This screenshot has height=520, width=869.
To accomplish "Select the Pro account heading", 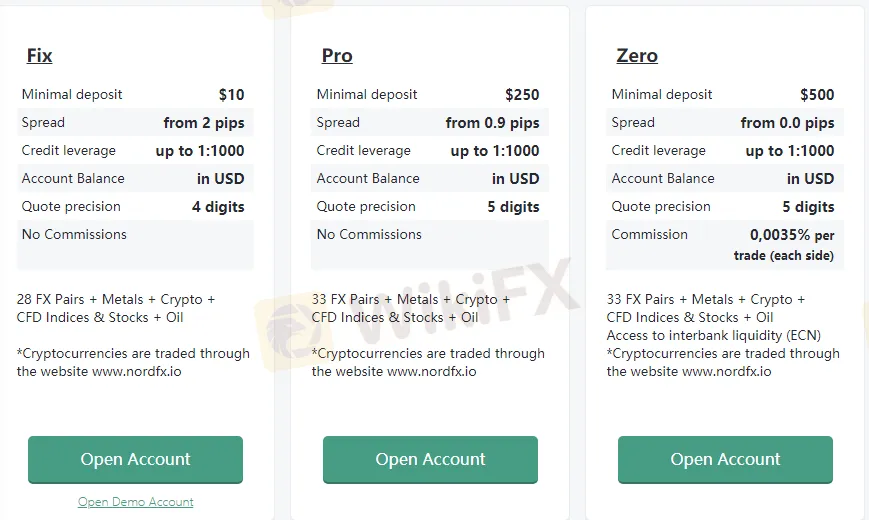I will tap(337, 55).
